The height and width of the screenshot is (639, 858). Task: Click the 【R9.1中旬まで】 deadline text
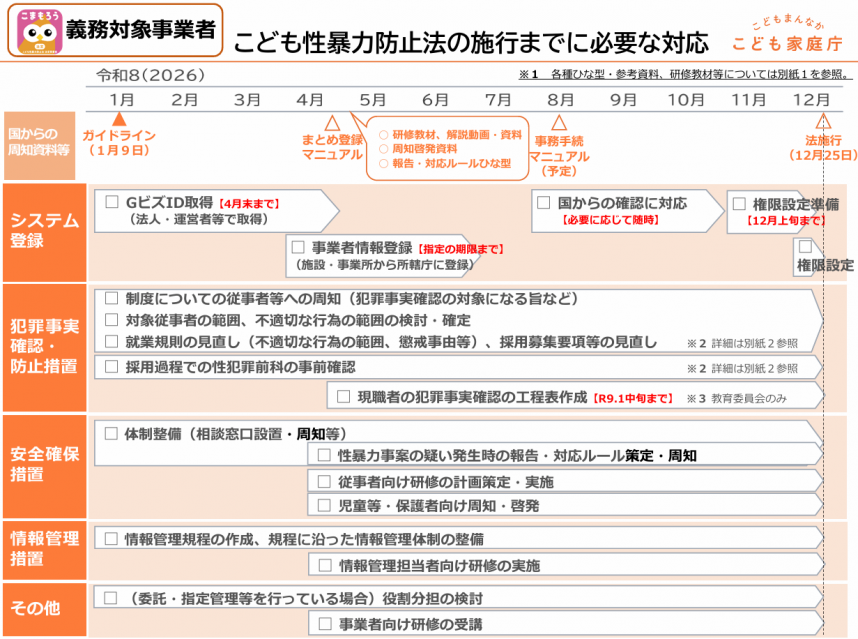tap(633, 399)
